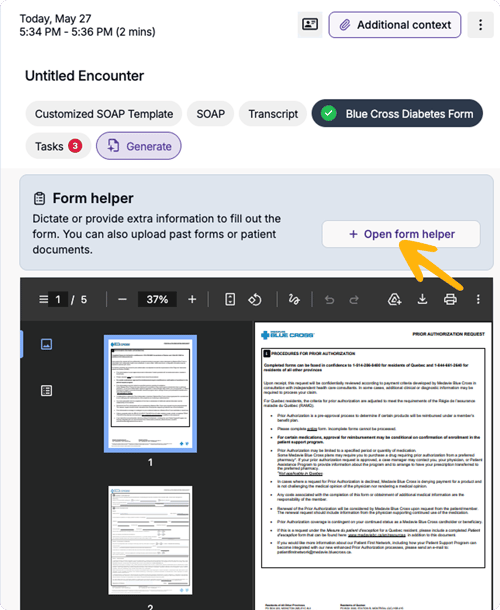Select the SOAP tab
This screenshot has height=610, width=500.
pyautogui.click(x=211, y=114)
